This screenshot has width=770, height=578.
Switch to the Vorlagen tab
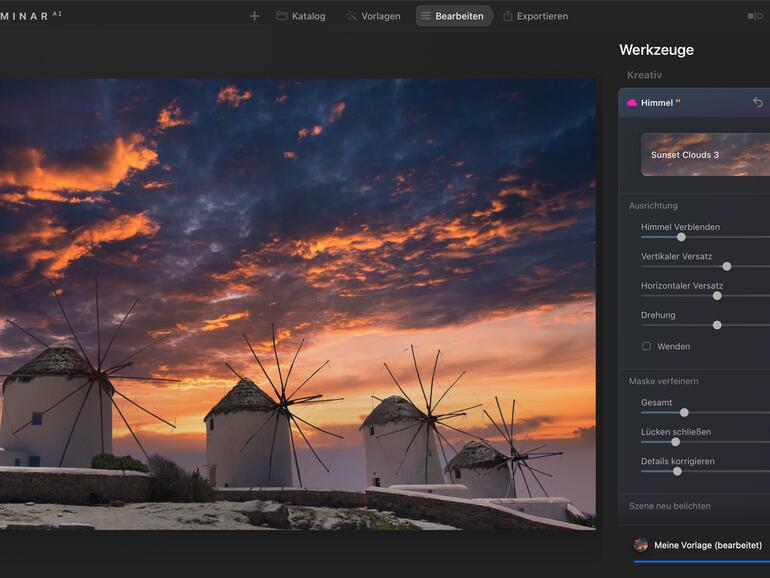[374, 16]
